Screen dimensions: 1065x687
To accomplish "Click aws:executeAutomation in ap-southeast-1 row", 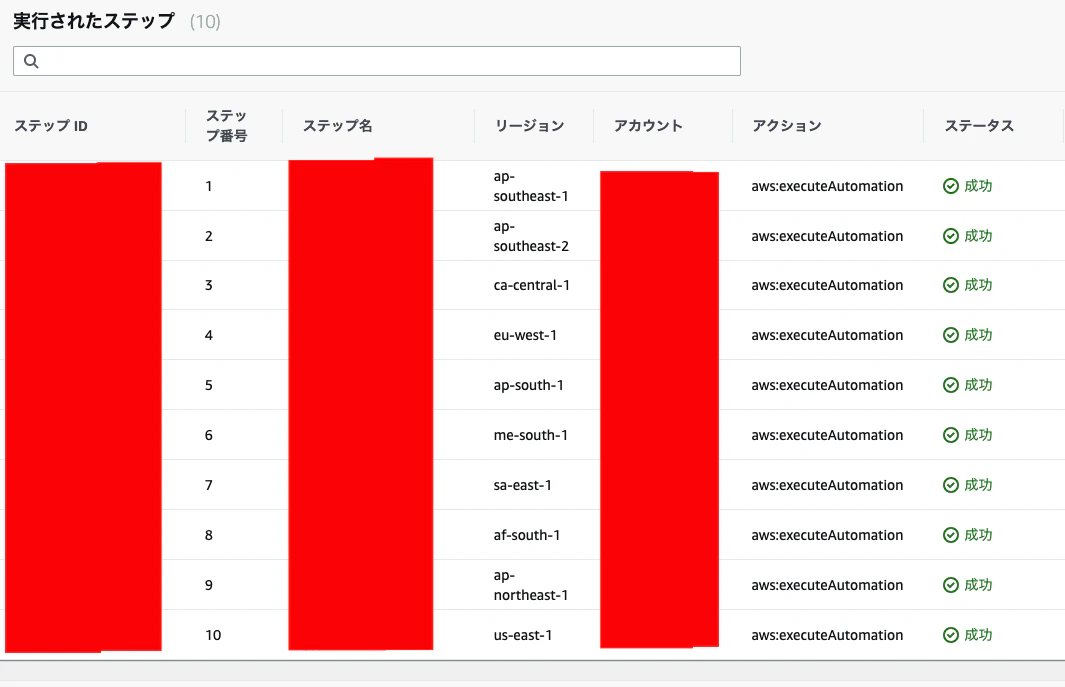I will coord(827,186).
